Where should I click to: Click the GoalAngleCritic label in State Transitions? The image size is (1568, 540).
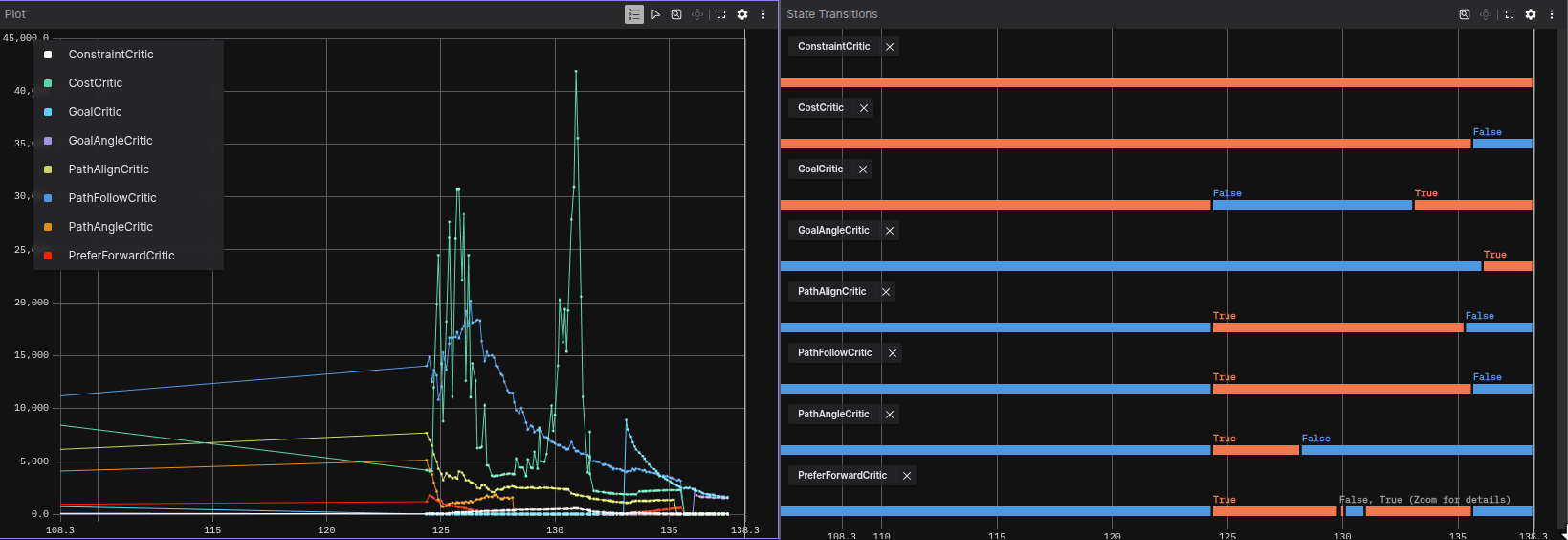tap(833, 231)
